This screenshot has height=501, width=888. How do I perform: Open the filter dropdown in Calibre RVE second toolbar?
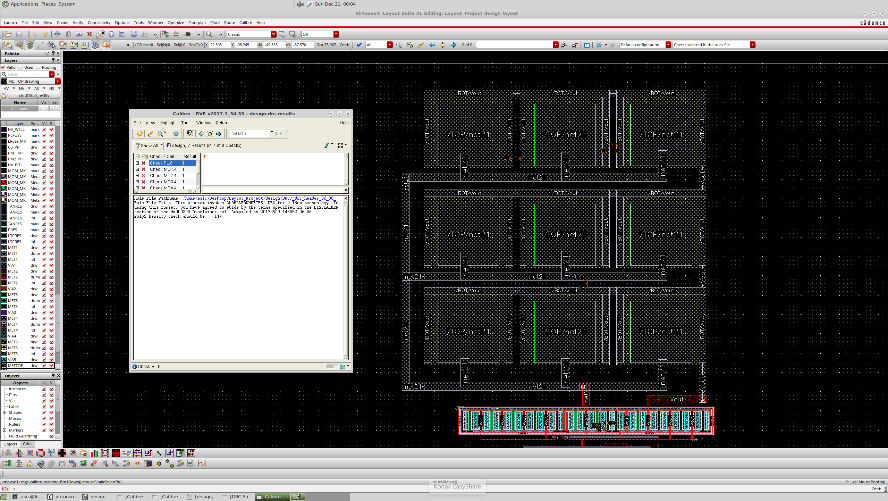[150, 145]
